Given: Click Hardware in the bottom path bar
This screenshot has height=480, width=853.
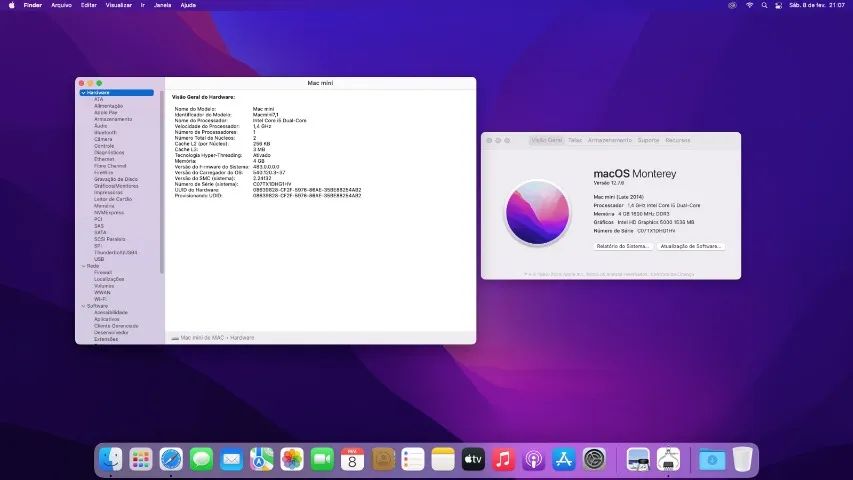Looking at the screenshot, I should tap(242, 338).
